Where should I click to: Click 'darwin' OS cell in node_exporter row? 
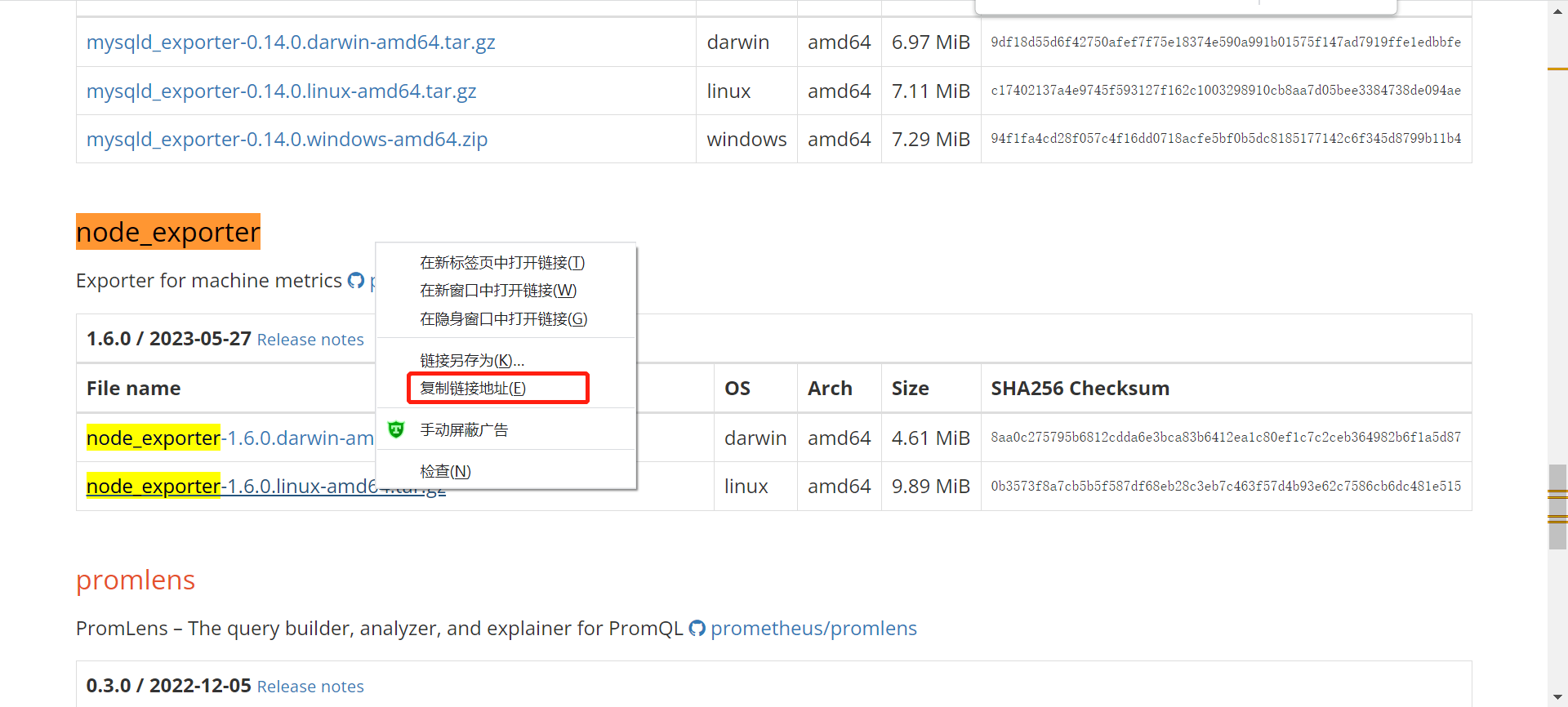[755, 438]
